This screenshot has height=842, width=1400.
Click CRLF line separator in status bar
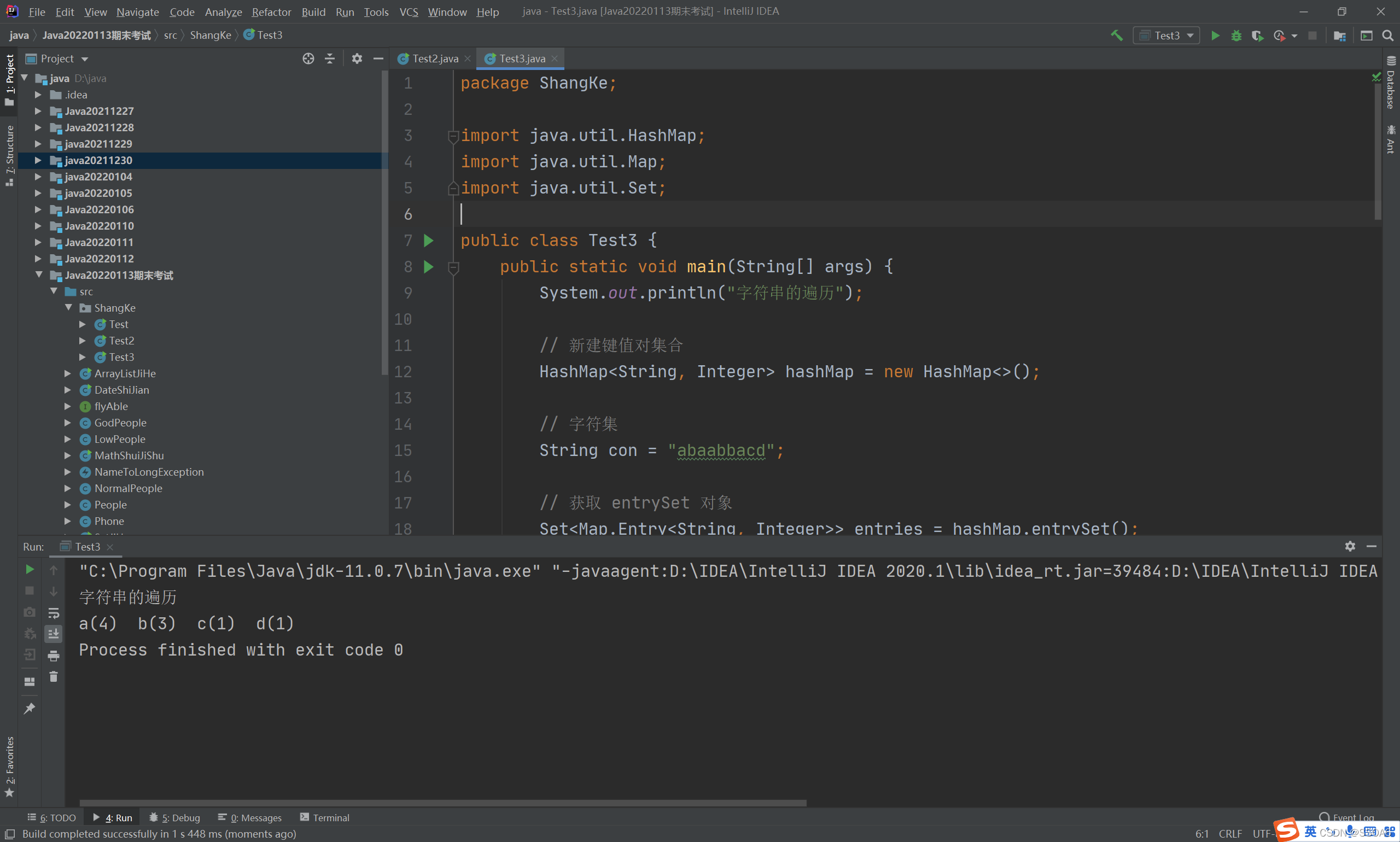point(1230,833)
